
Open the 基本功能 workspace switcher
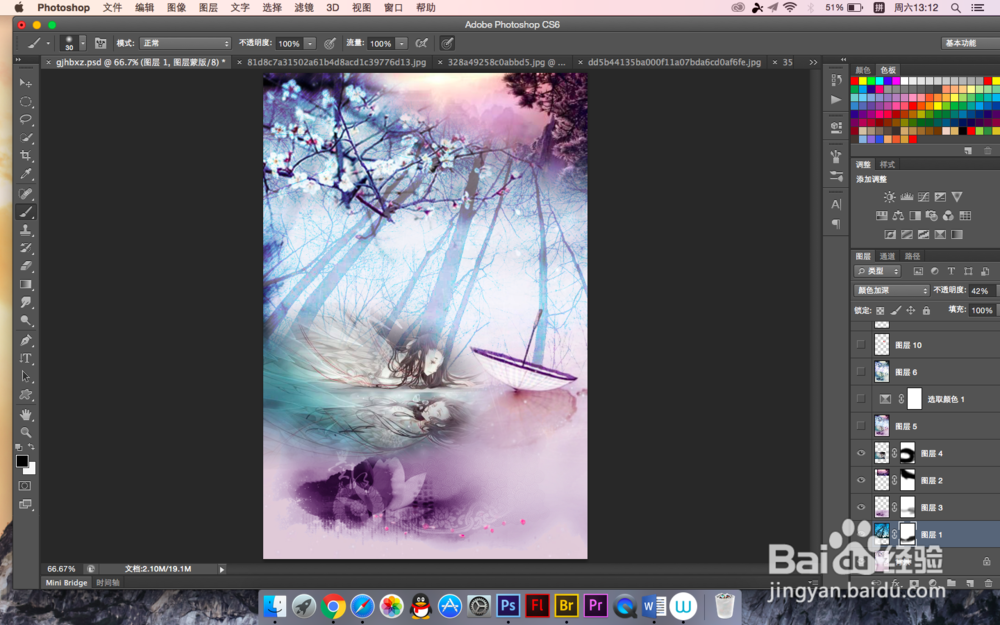(x=970, y=43)
